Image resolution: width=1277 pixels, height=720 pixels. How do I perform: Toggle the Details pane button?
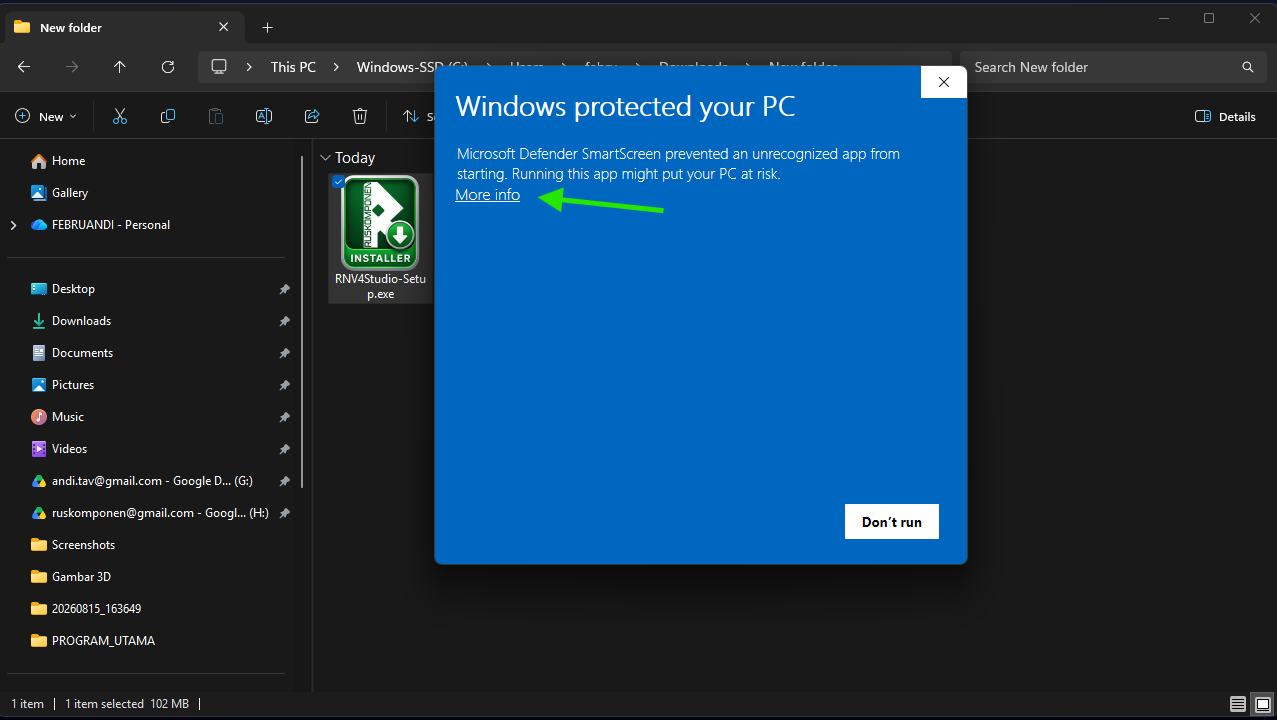click(1225, 117)
